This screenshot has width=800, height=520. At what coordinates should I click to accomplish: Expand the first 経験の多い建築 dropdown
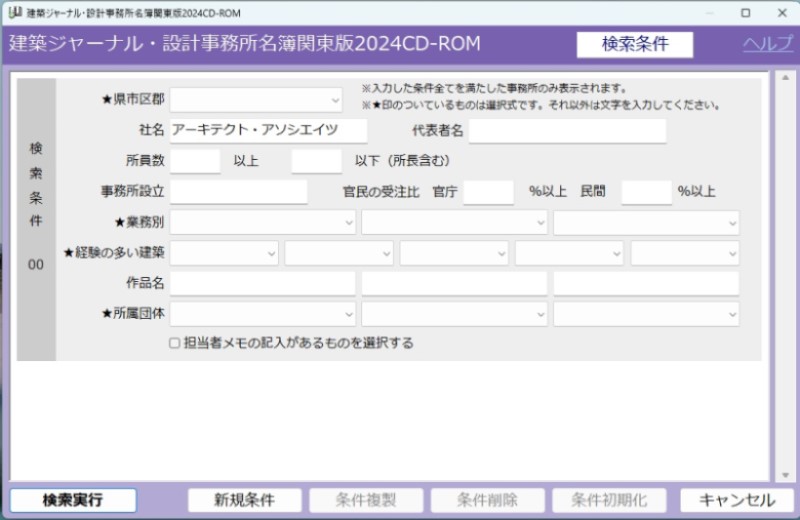[224, 253]
